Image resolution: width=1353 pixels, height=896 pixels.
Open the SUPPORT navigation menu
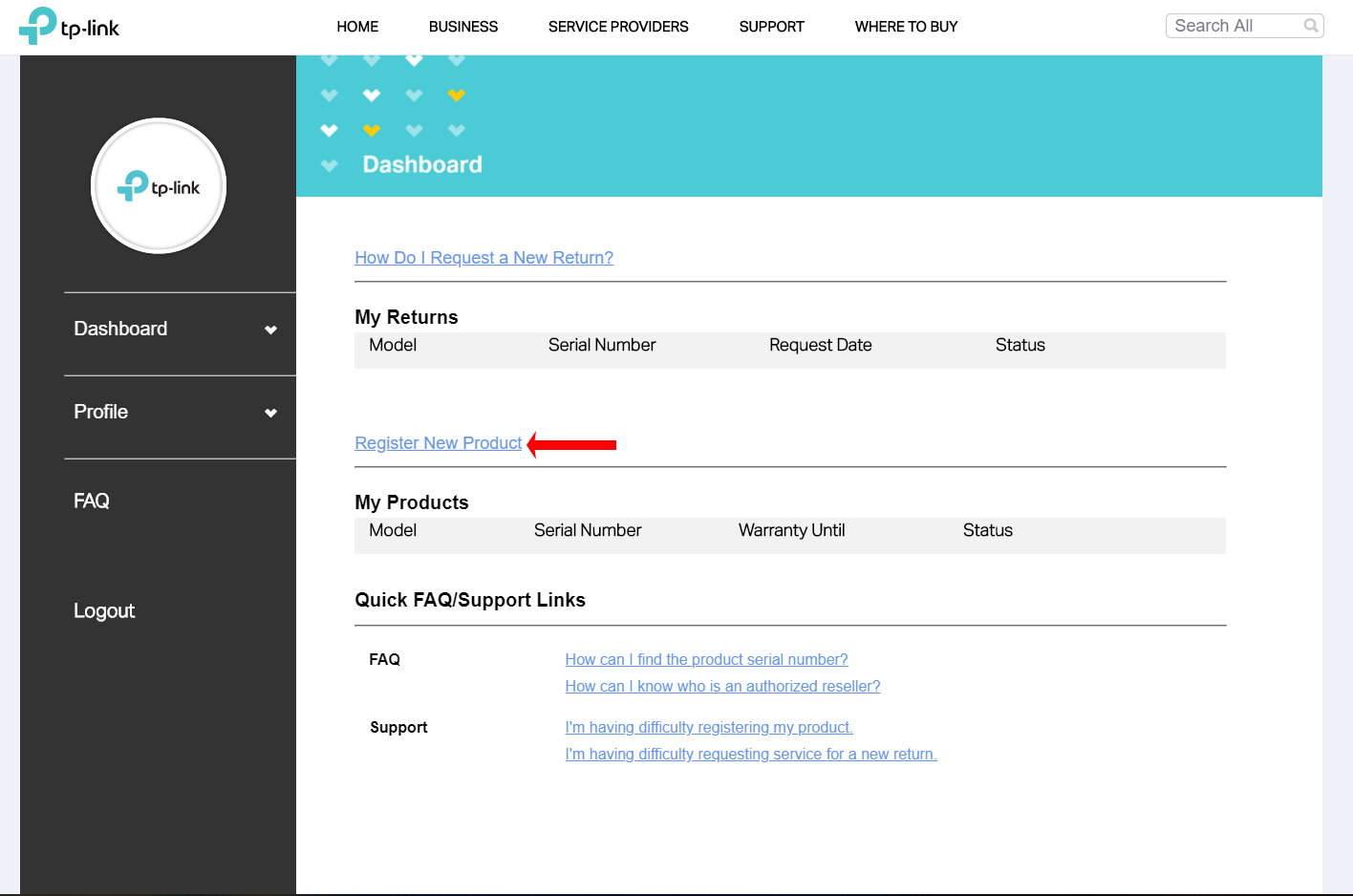tap(771, 27)
